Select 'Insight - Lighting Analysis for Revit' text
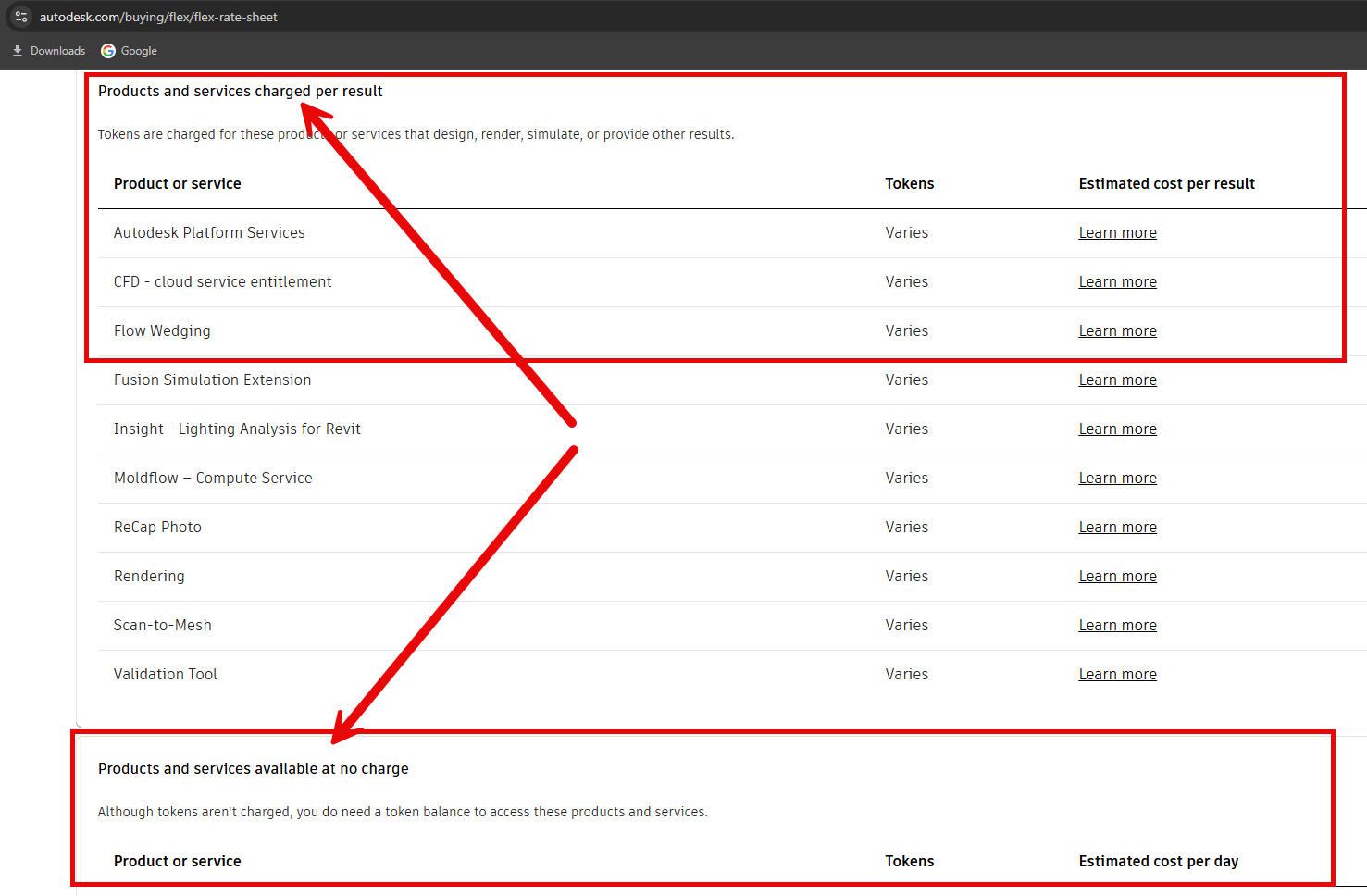Viewport: 1367px width, 896px height. click(x=237, y=429)
